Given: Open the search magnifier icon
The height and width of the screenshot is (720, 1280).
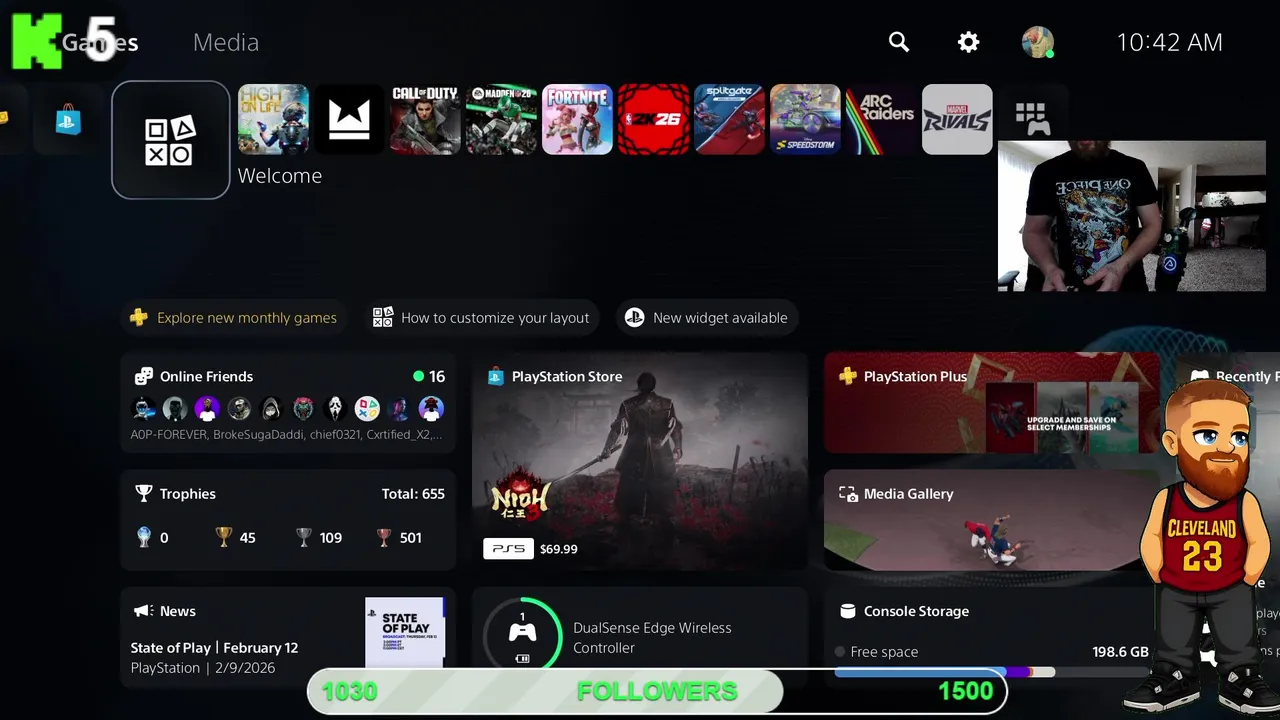Looking at the screenshot, I should tap(899, 42).
